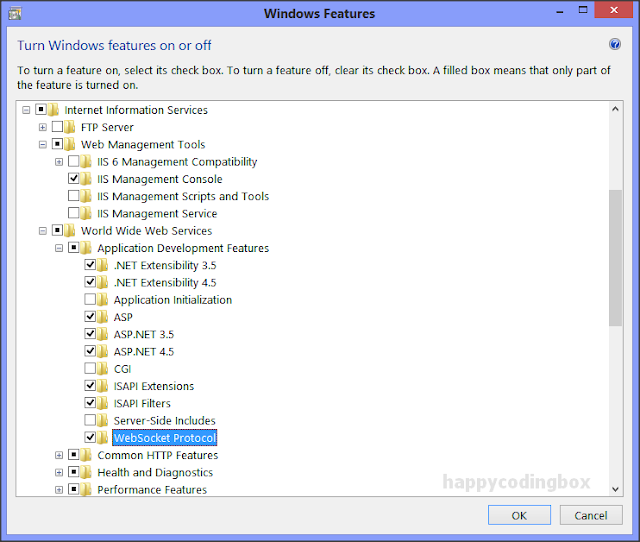The height and width of the screenshot is (542, 640).
Task: Expand the Health and Diagnostics node
Action: (59, 473)
